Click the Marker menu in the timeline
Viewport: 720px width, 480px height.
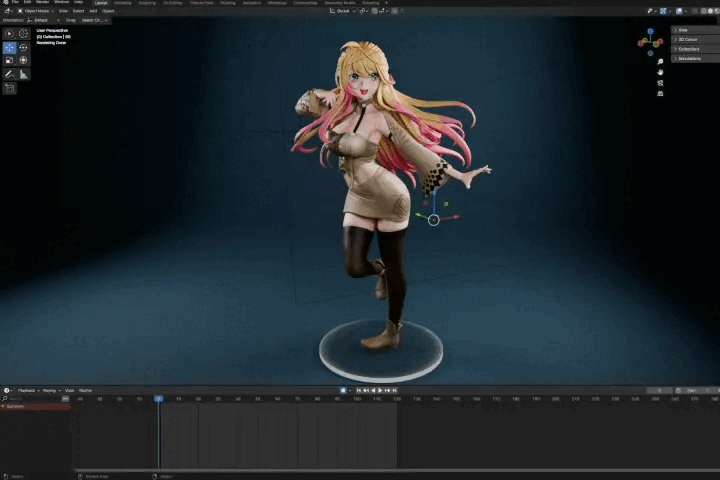(x=86, y=390)
